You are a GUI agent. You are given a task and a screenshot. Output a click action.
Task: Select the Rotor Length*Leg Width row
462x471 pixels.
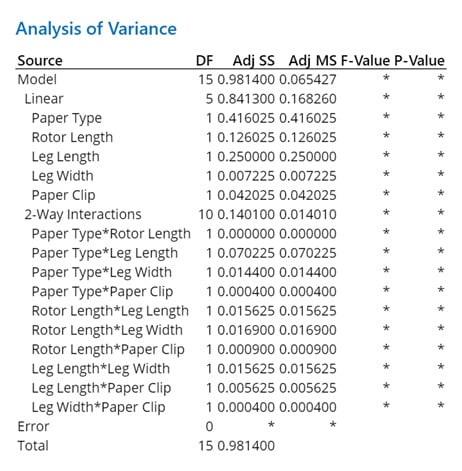(231, 330)
